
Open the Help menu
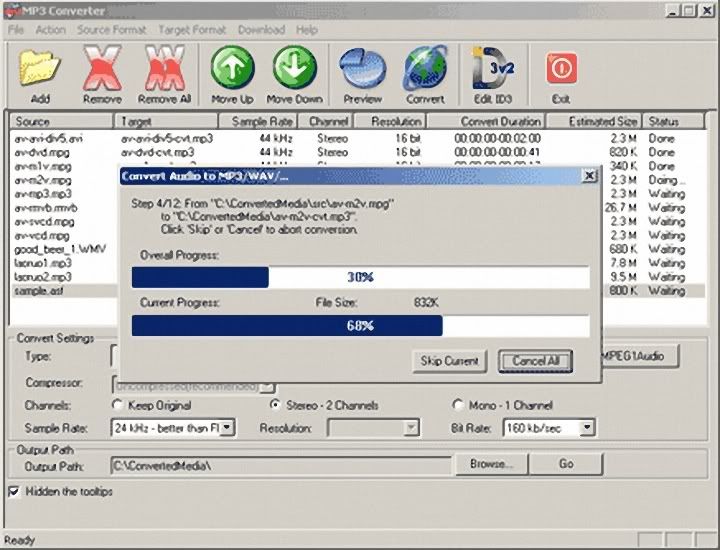(x=307, y=30)
